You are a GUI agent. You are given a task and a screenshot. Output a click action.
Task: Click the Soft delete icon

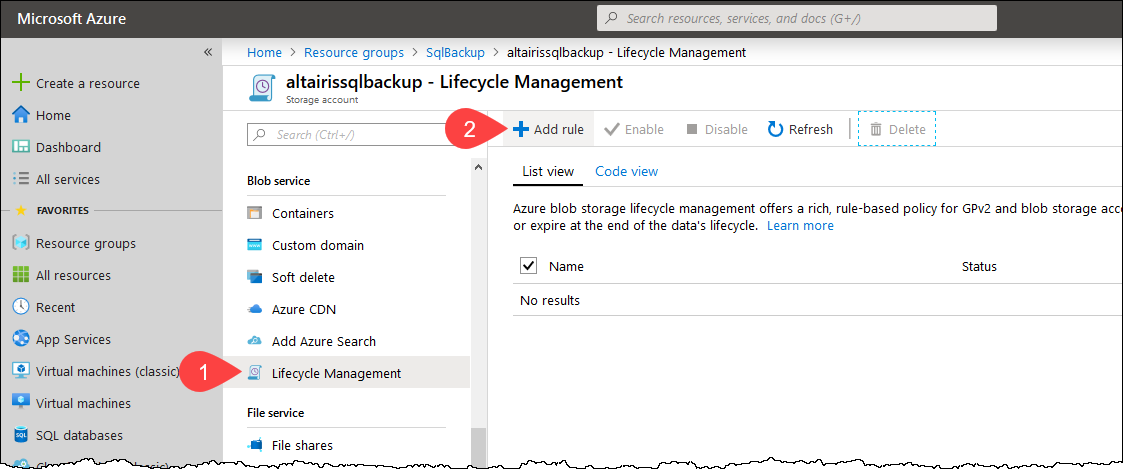tap(255, 277)
